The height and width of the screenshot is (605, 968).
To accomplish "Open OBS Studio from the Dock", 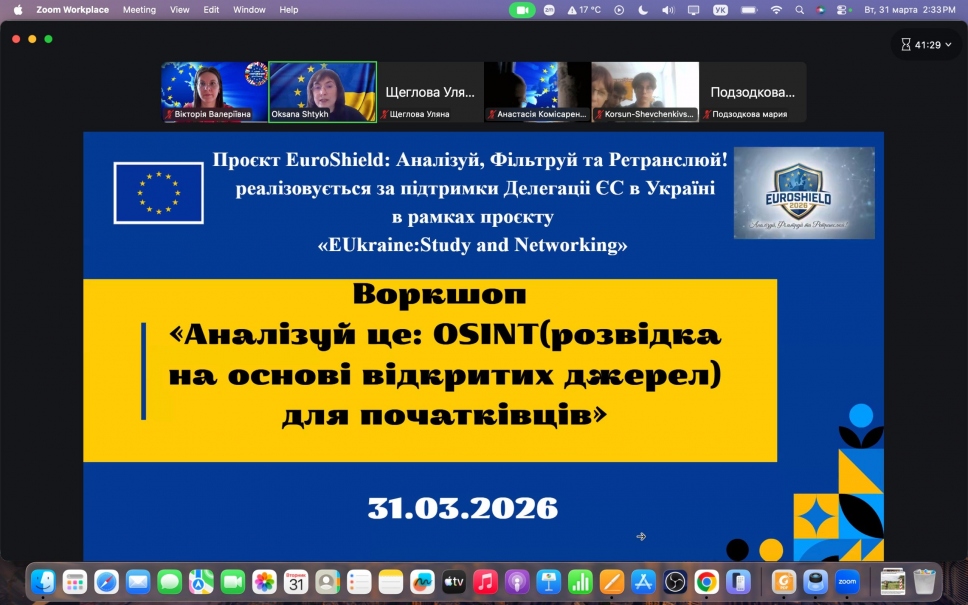I will [675, 581].
